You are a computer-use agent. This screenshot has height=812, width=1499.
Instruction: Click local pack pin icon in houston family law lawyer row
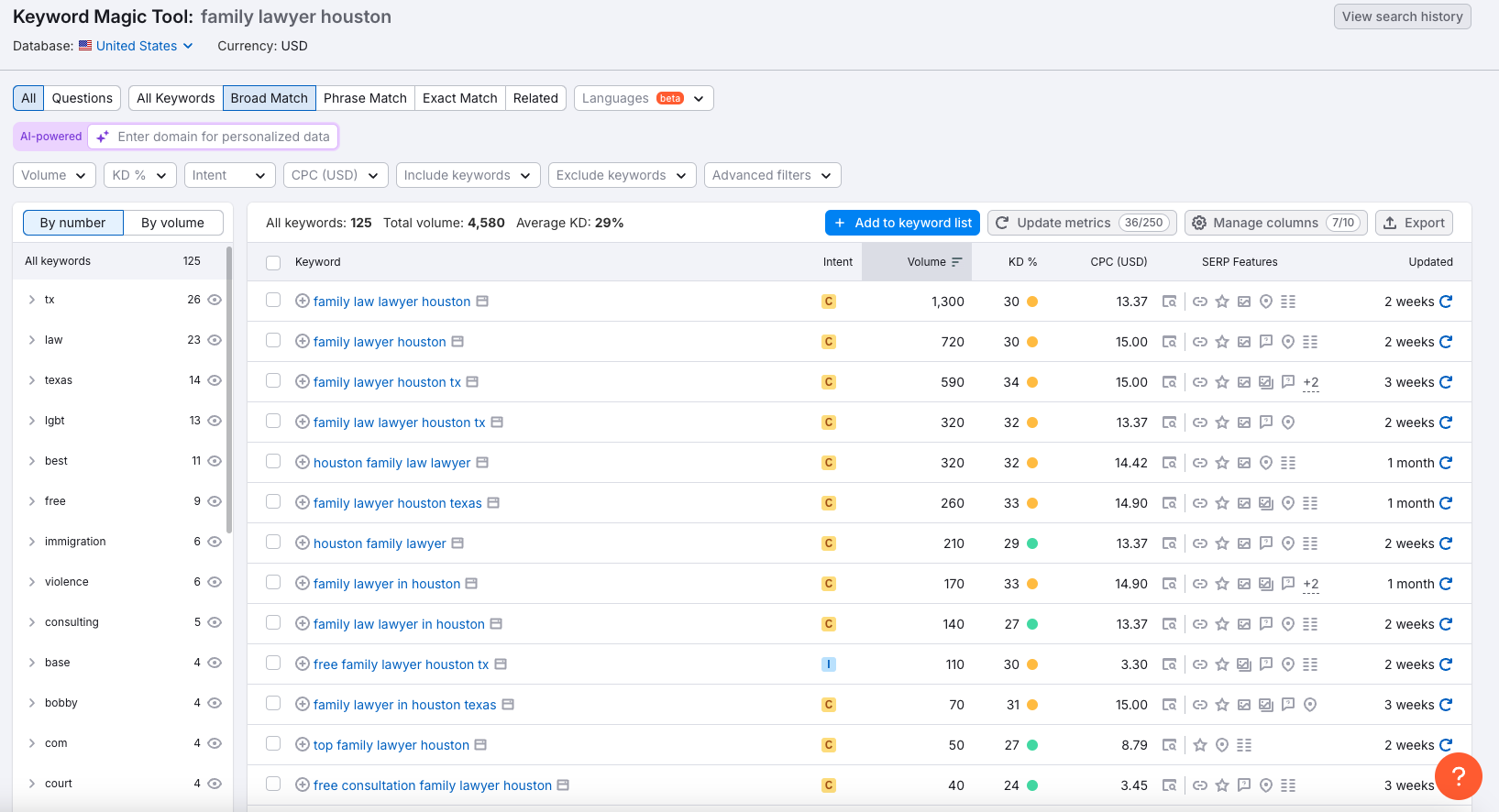[x=1266, y=463]
